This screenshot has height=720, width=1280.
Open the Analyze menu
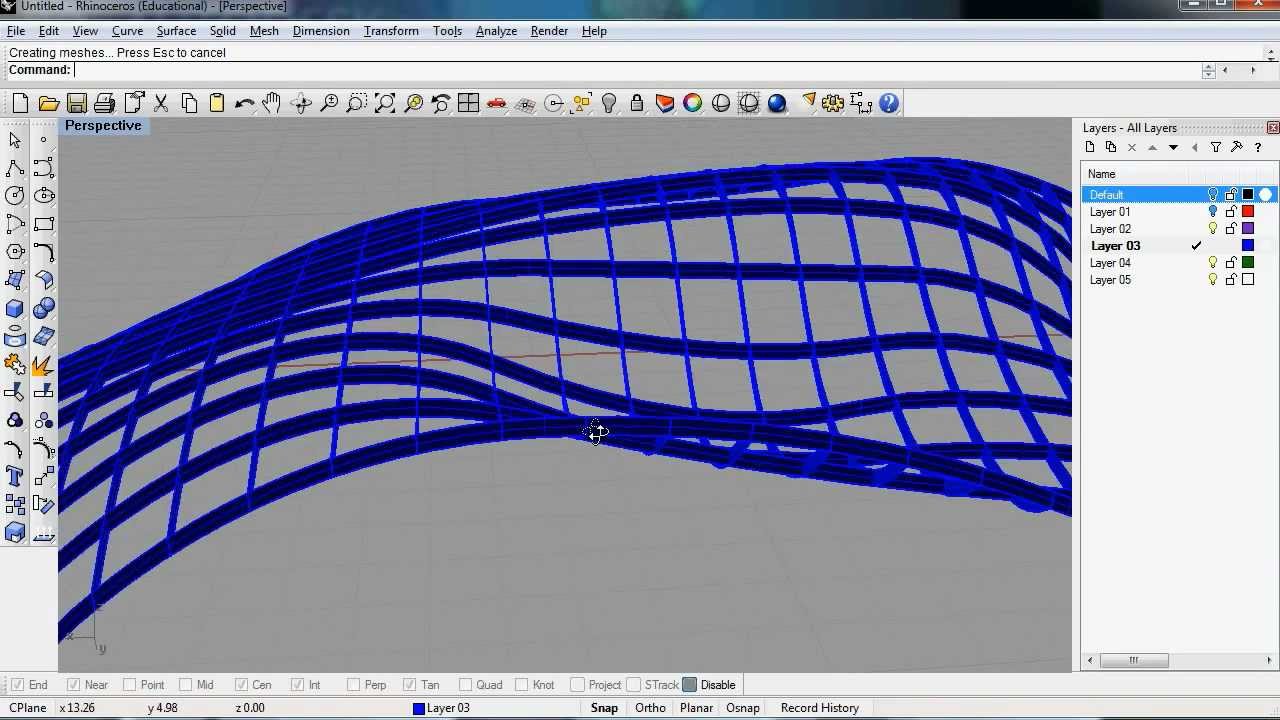click(x=496, y=31)
